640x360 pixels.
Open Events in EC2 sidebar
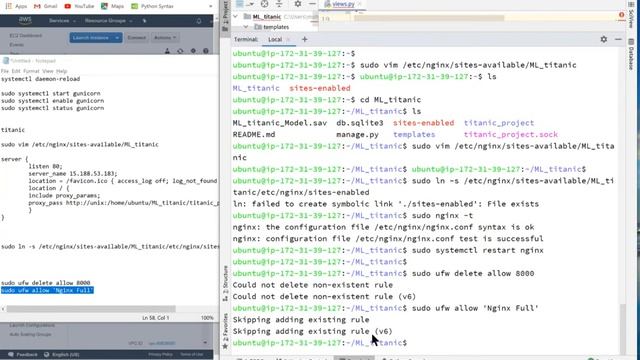click(17, 44)
